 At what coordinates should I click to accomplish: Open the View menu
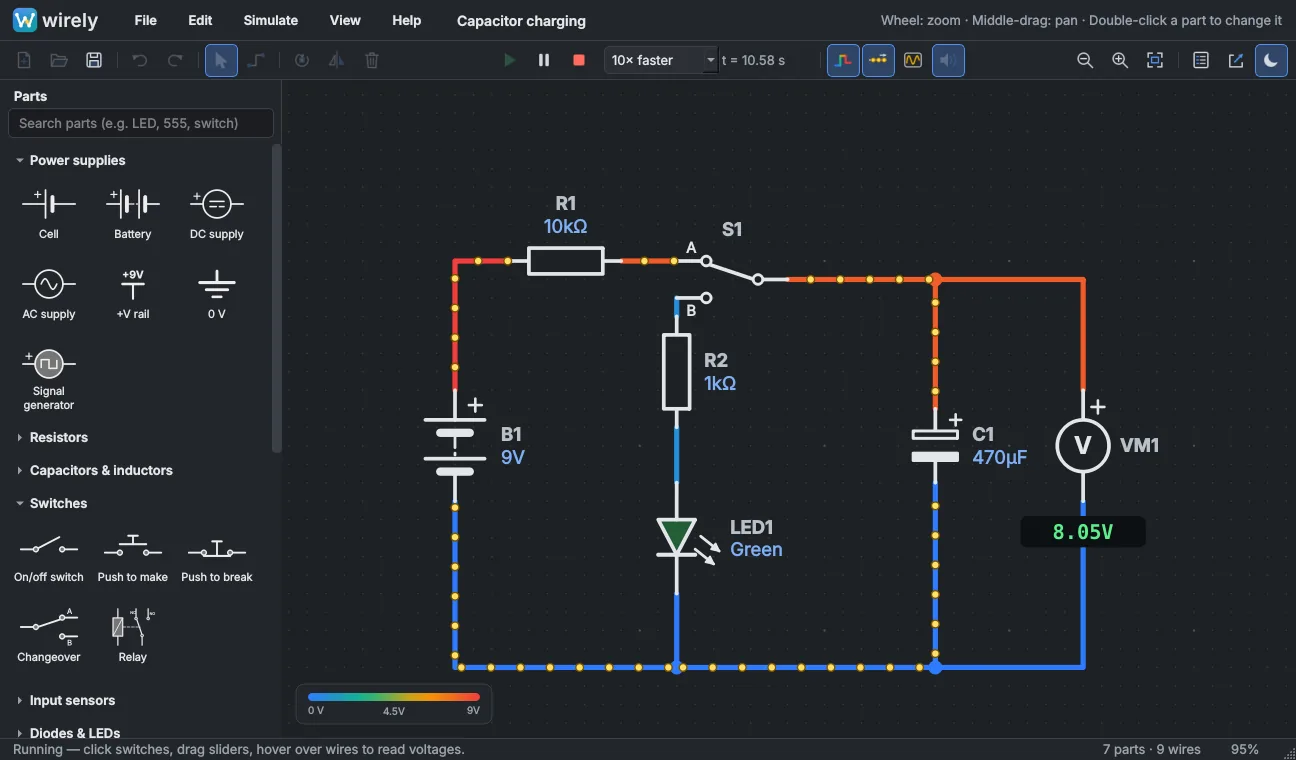(345, 20)
